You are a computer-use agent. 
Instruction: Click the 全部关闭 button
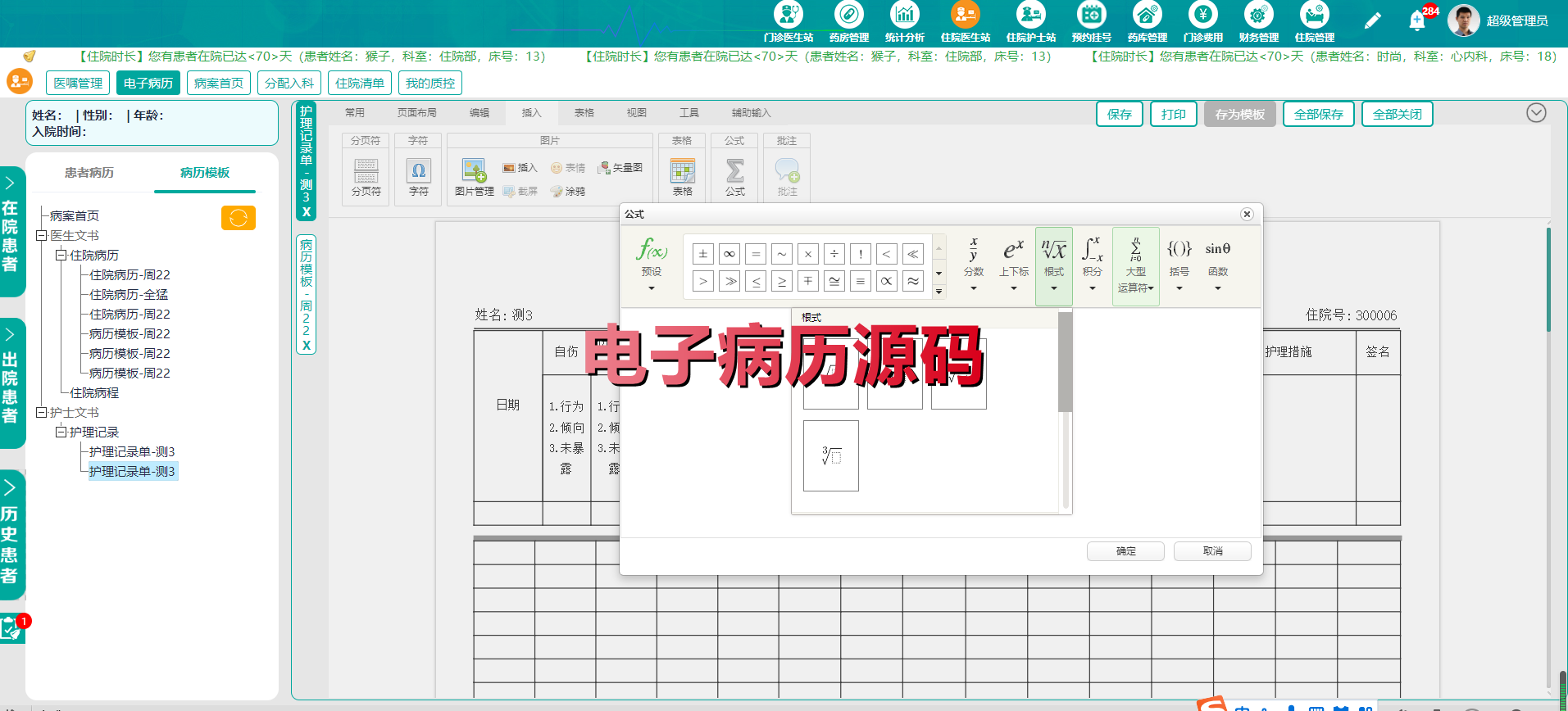point(1397,115)
